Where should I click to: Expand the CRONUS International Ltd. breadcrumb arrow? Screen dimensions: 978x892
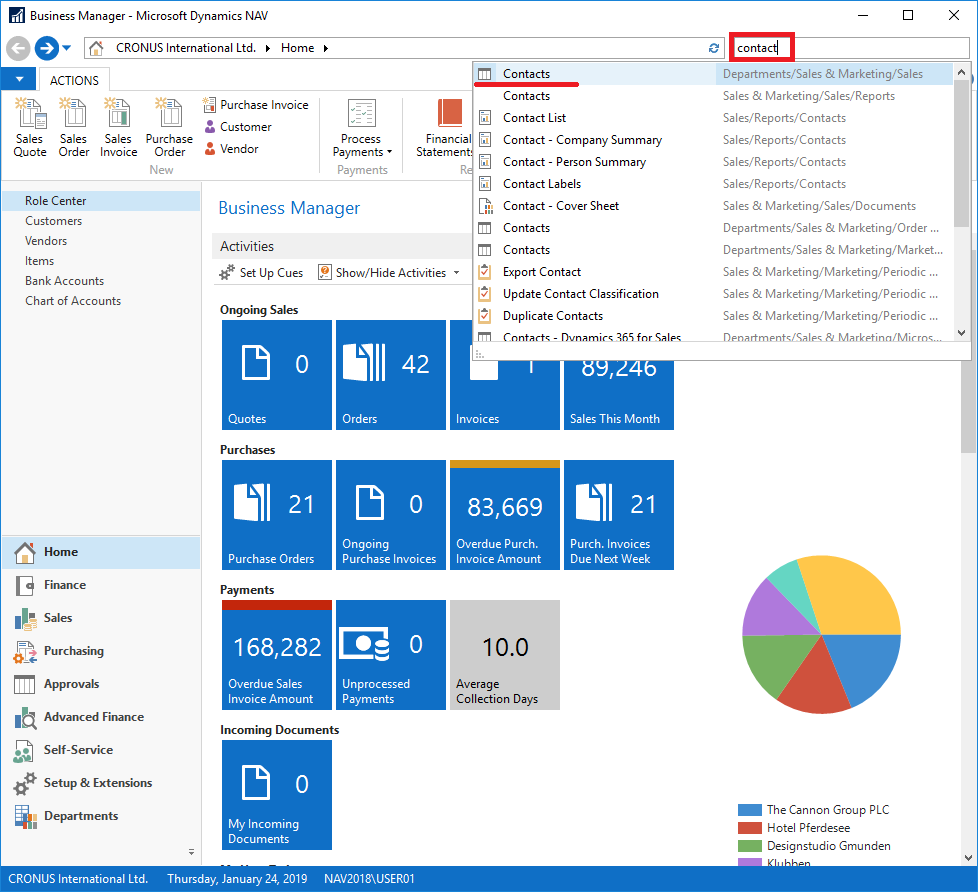[x=268, y=48]
